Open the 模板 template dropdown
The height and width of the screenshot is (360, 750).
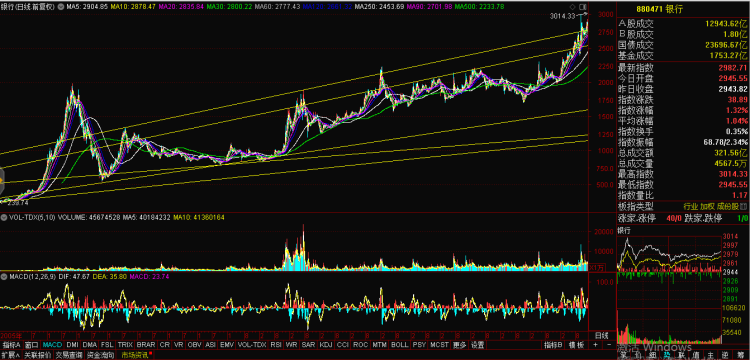point(577,345)
